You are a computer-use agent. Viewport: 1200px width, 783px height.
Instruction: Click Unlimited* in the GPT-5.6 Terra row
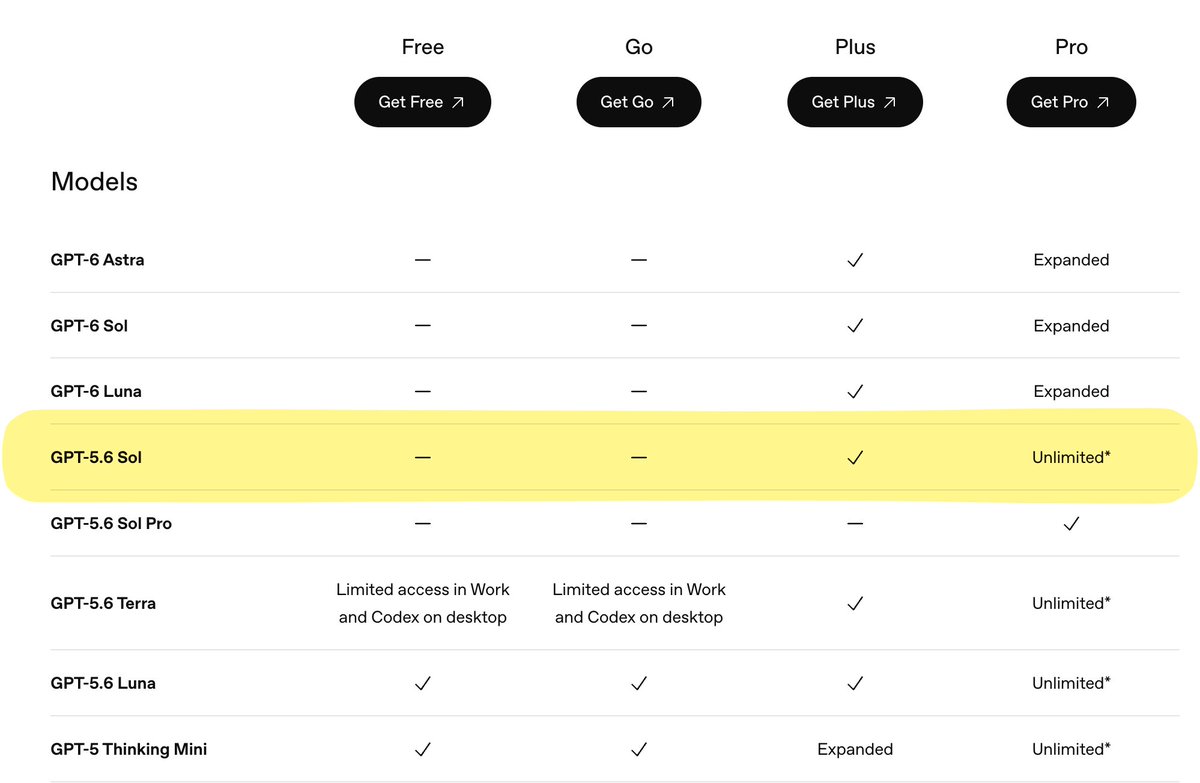pos(1071,603)
